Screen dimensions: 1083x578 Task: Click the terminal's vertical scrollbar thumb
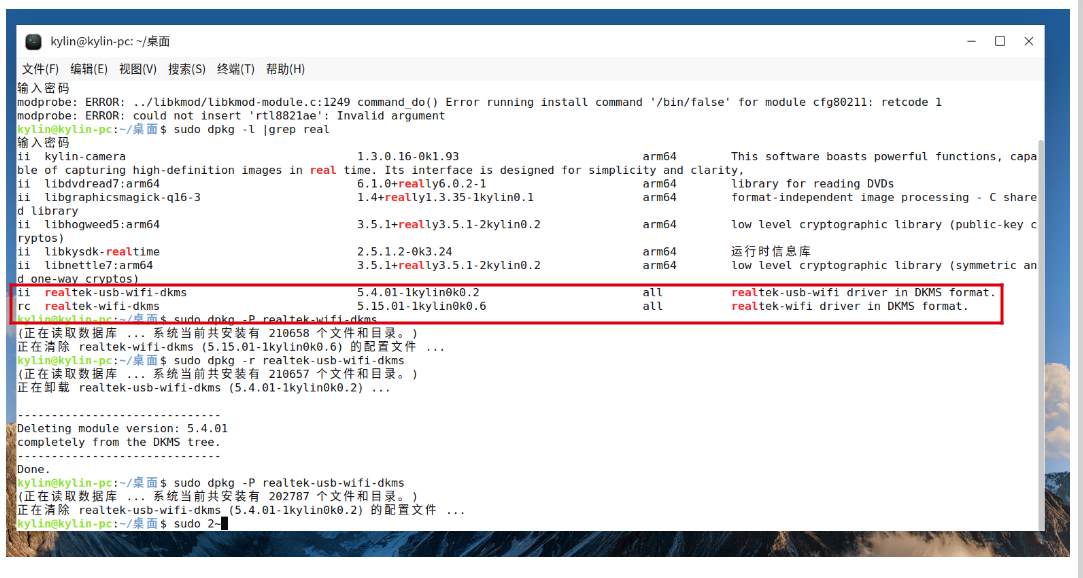point(1043,330)
